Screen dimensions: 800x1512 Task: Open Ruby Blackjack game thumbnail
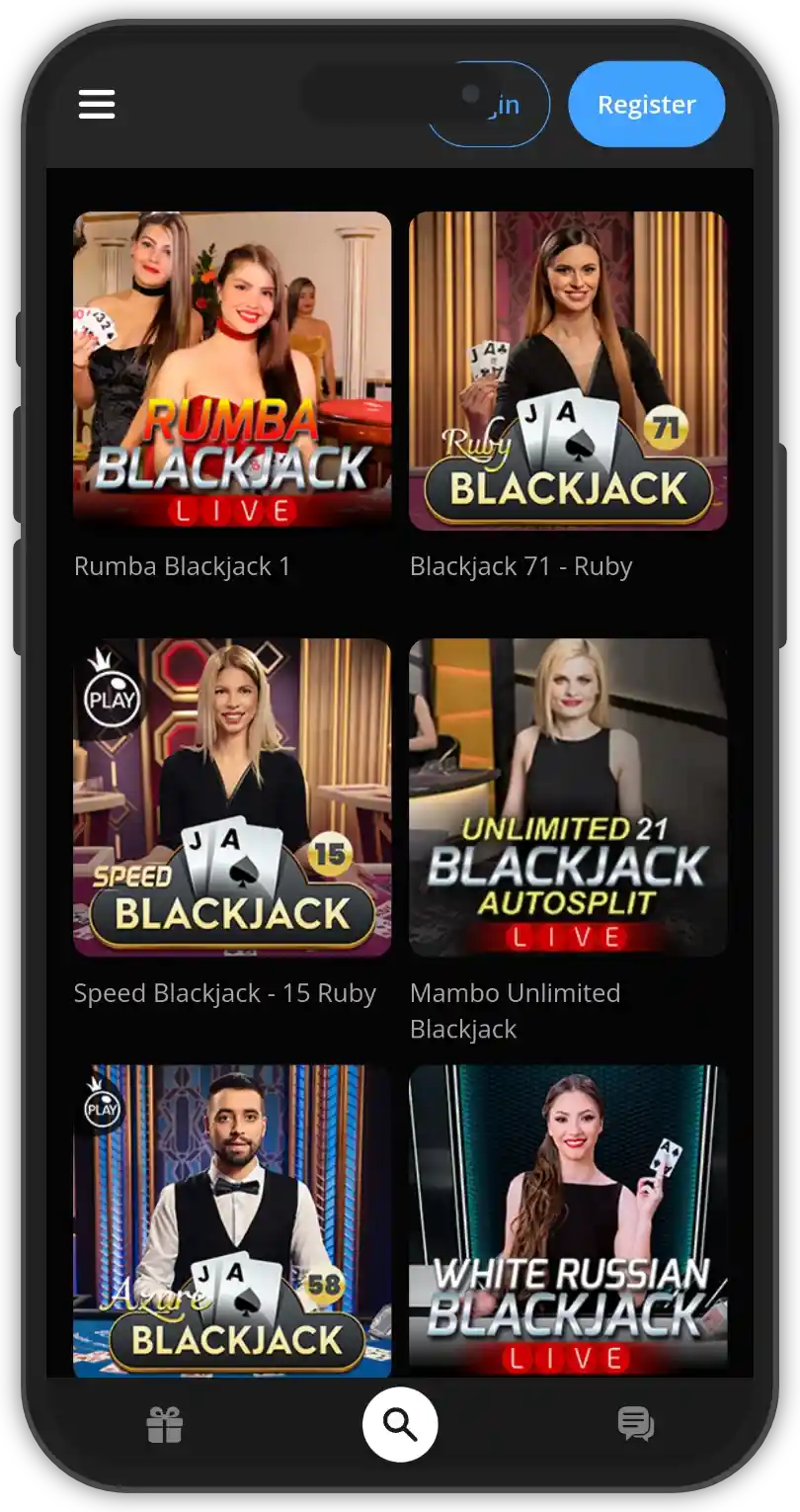tap(568, 371)
